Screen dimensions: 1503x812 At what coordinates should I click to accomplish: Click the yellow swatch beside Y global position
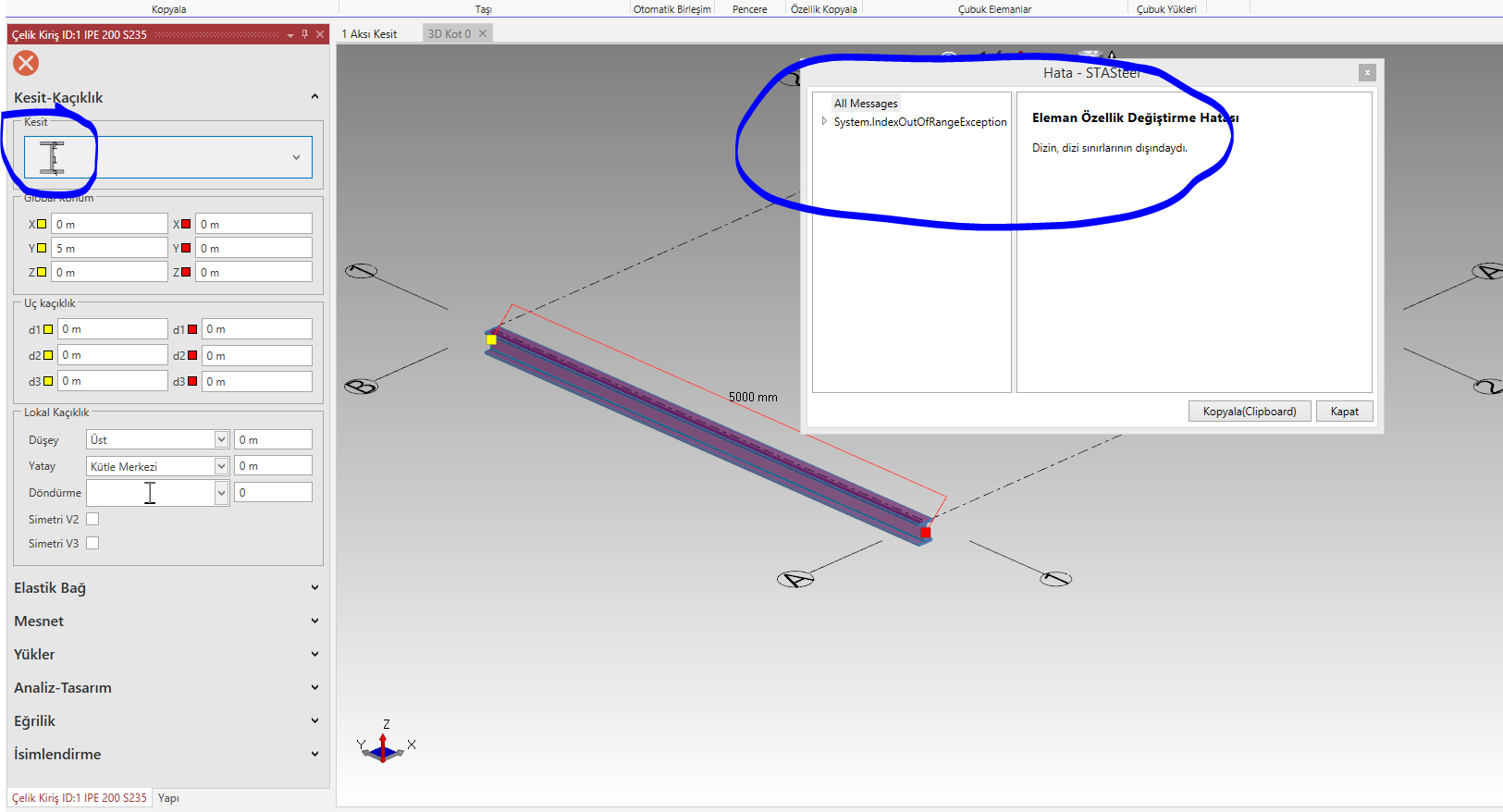click(42, 248)
